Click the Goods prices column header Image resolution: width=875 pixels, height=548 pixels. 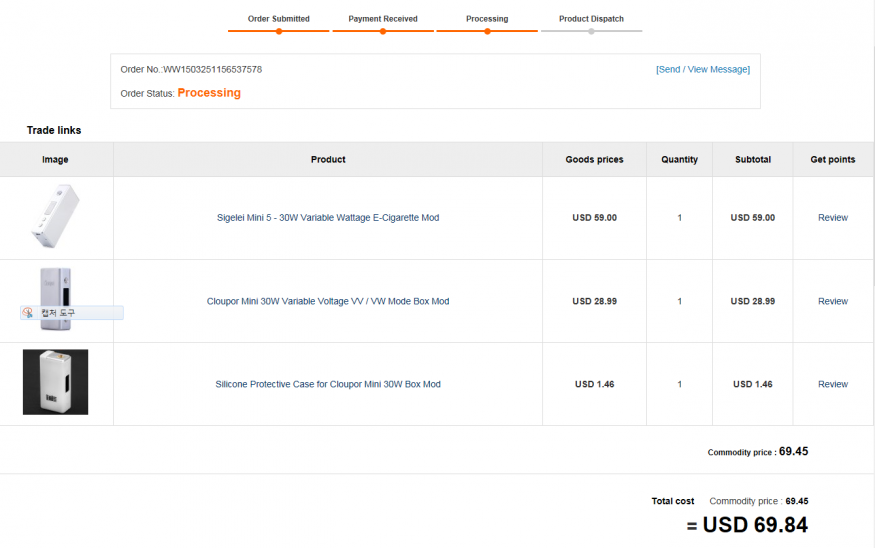point(594,160)
